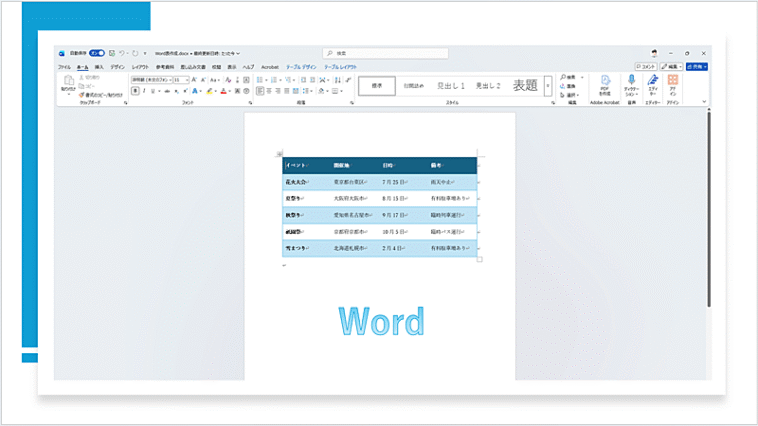Click the Shading paint bucket icon

point(321,91)
